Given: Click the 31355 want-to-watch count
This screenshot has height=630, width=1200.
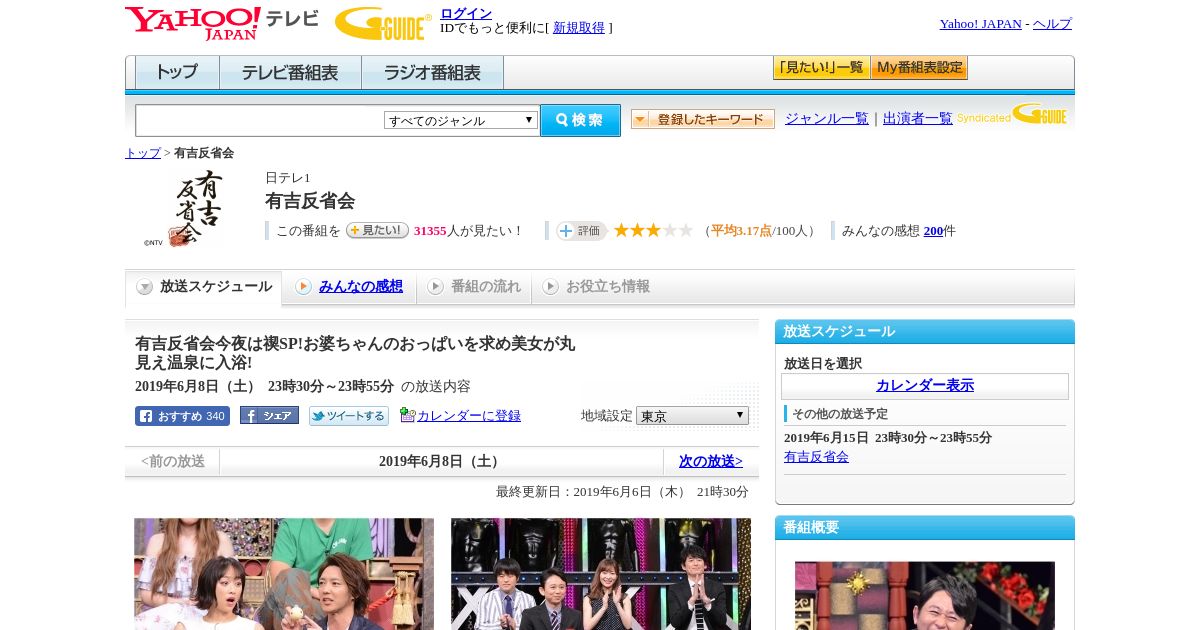Looking at the screenshot, I should 430,231.
